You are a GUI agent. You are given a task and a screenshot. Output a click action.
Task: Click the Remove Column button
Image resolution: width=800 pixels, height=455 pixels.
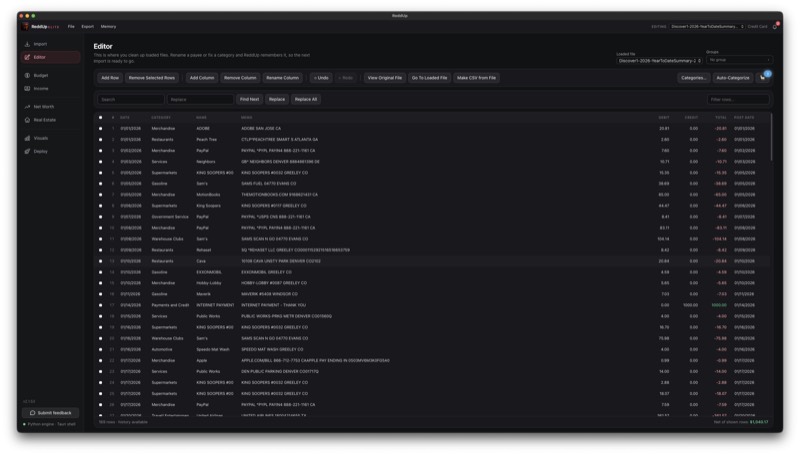[240, 78]
